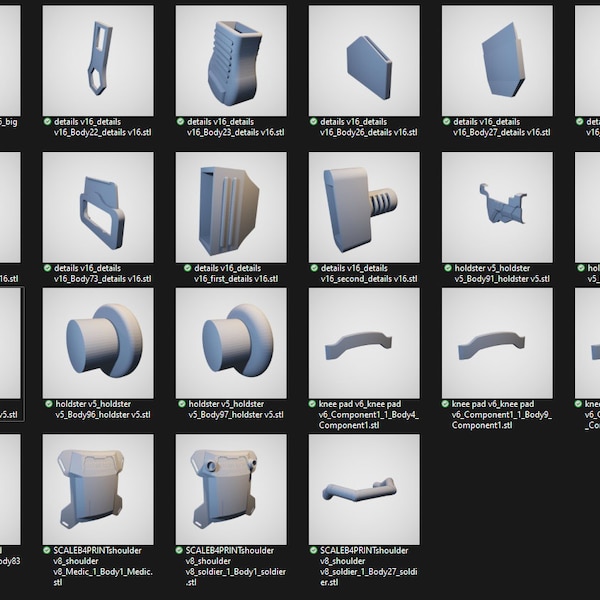Select the holdster v5 Body97 knob thumbnail
Viewport: 600px width, 600px height.
[x=231, y=343]
